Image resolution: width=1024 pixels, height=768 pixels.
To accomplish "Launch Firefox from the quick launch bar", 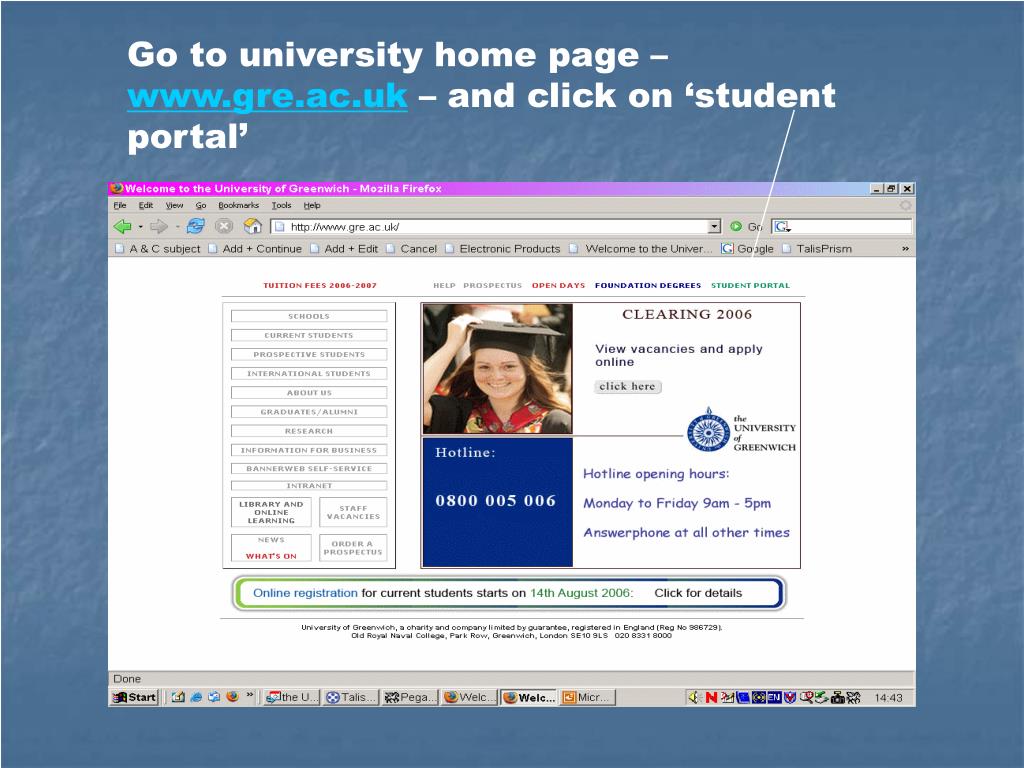I will (x=232, y=697).
